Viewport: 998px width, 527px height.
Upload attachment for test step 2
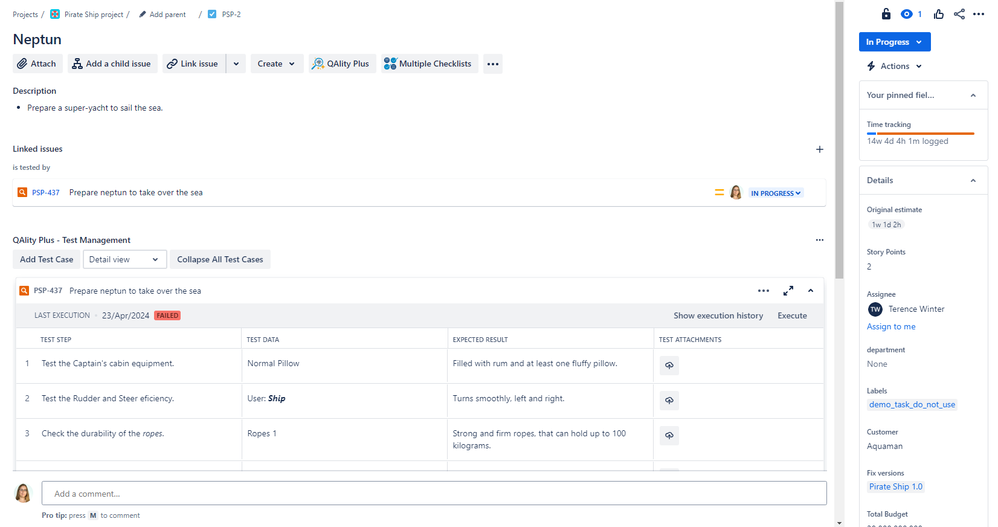coord(669,400)
